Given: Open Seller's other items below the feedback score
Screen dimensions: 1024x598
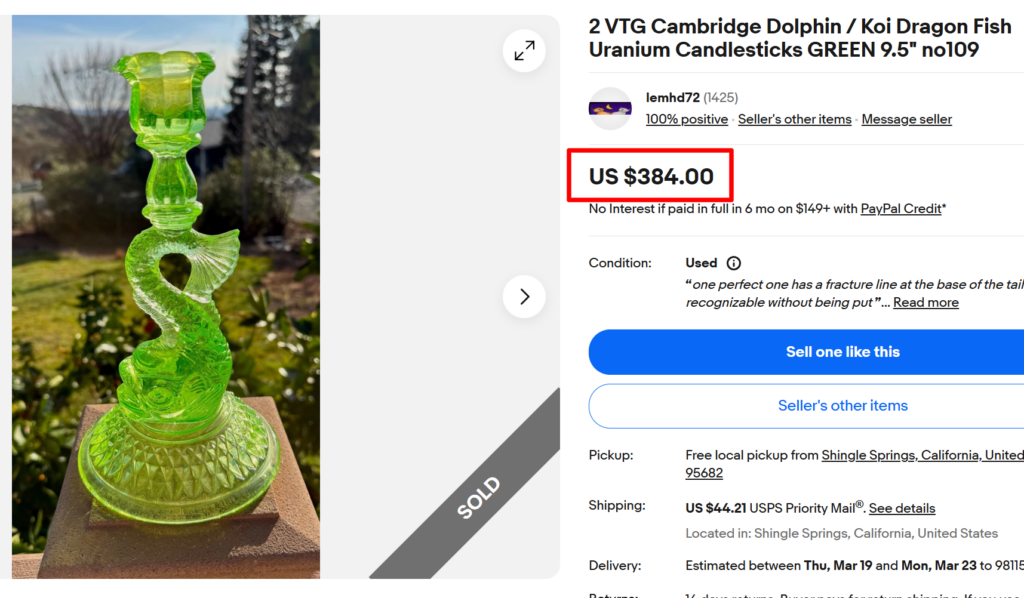Looking at the screenshot, I should coord(794,118).
